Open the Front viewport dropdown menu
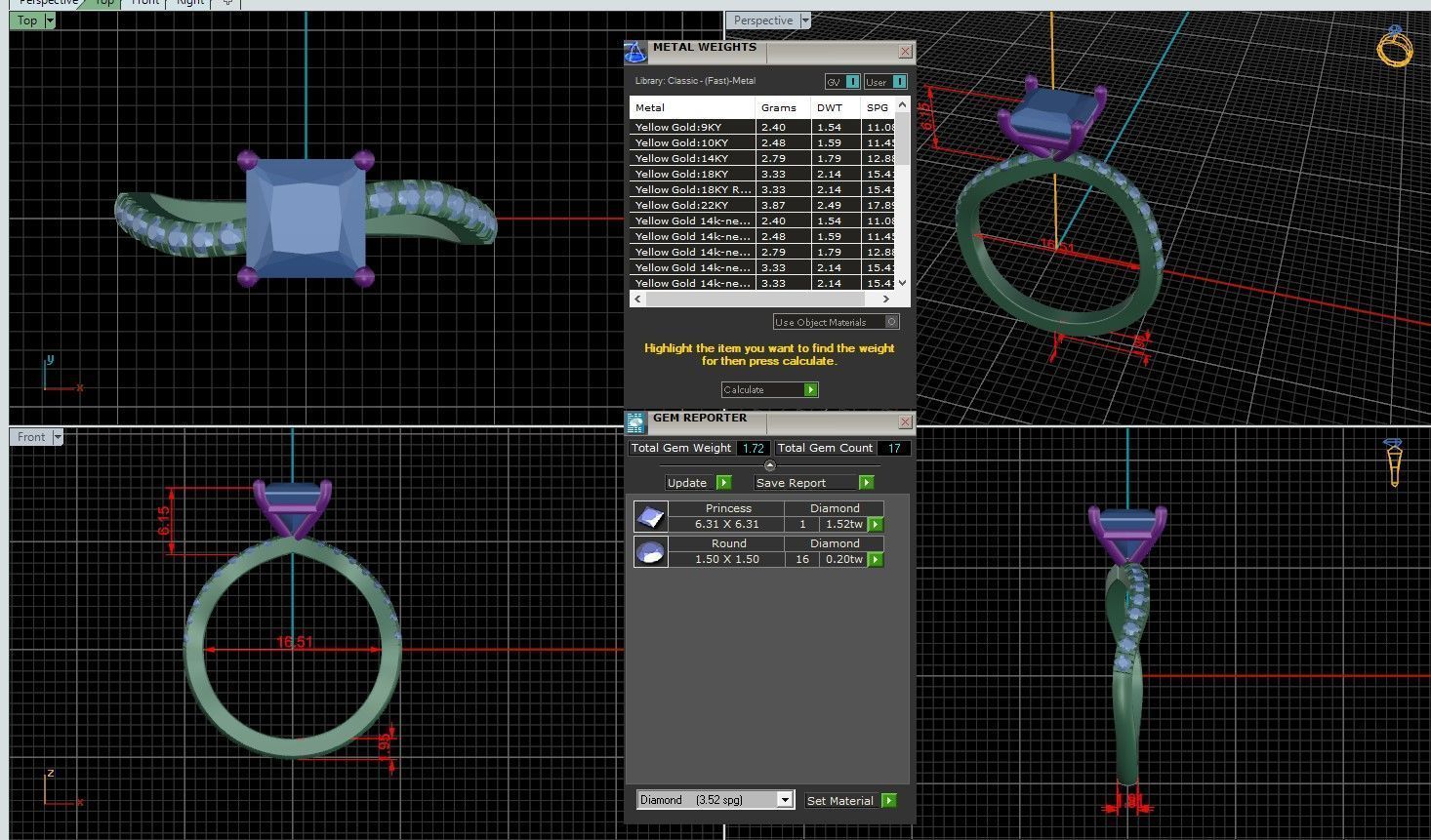Screen dimensions: 1431x840 click(x=58, y=437)
